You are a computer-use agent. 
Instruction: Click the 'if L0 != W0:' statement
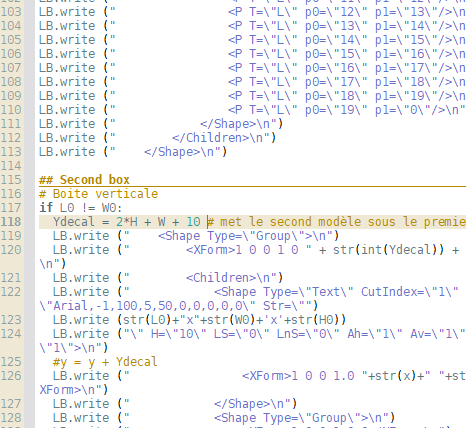tap(81, 208)
